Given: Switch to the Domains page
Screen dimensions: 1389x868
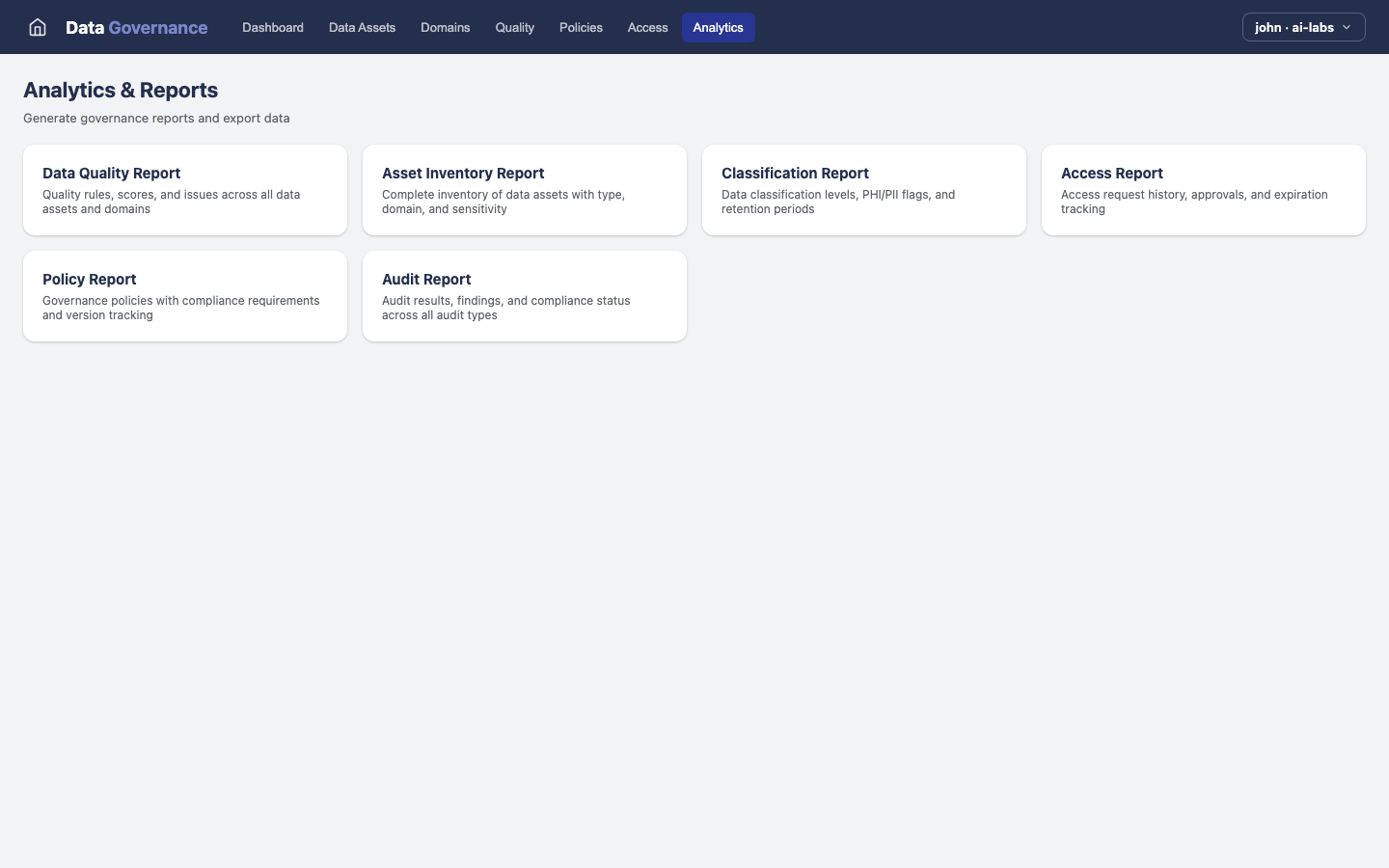Looking at the screenshot, I should pyautogui.click(x=445, y=27).
